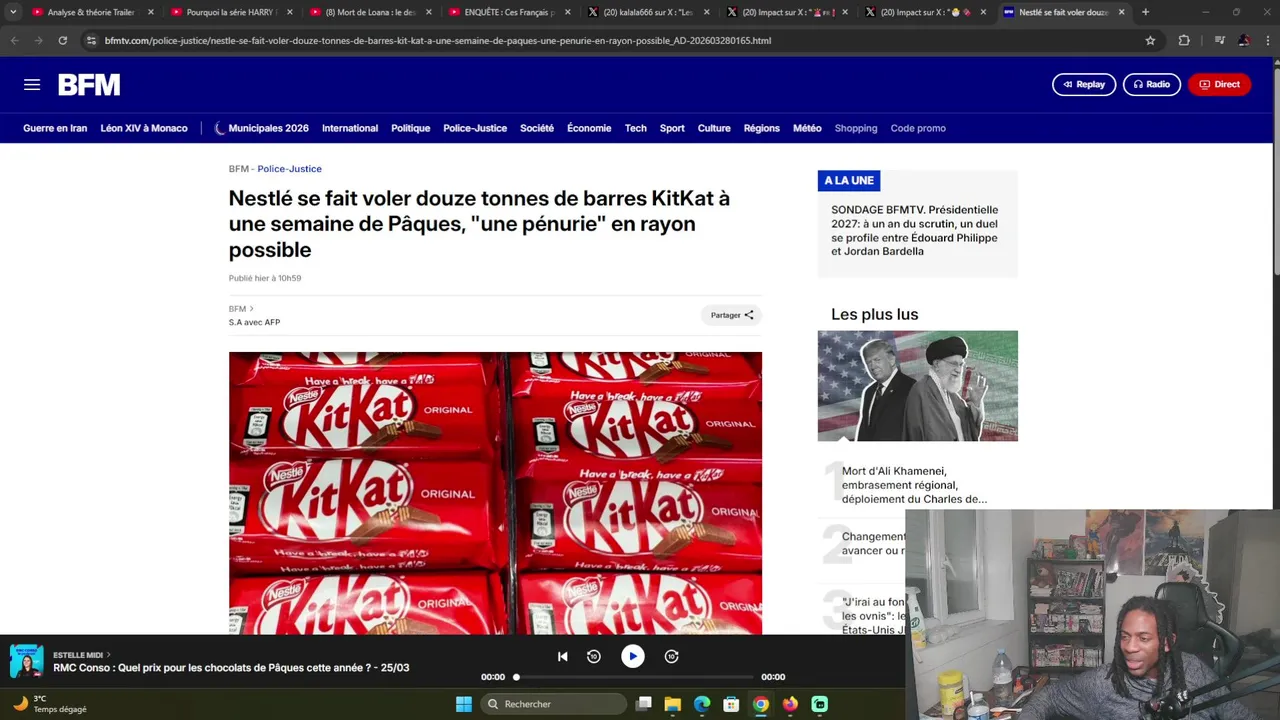
Task: Click the Chrome taskbar icon
Action: click(x=761, y=704)
